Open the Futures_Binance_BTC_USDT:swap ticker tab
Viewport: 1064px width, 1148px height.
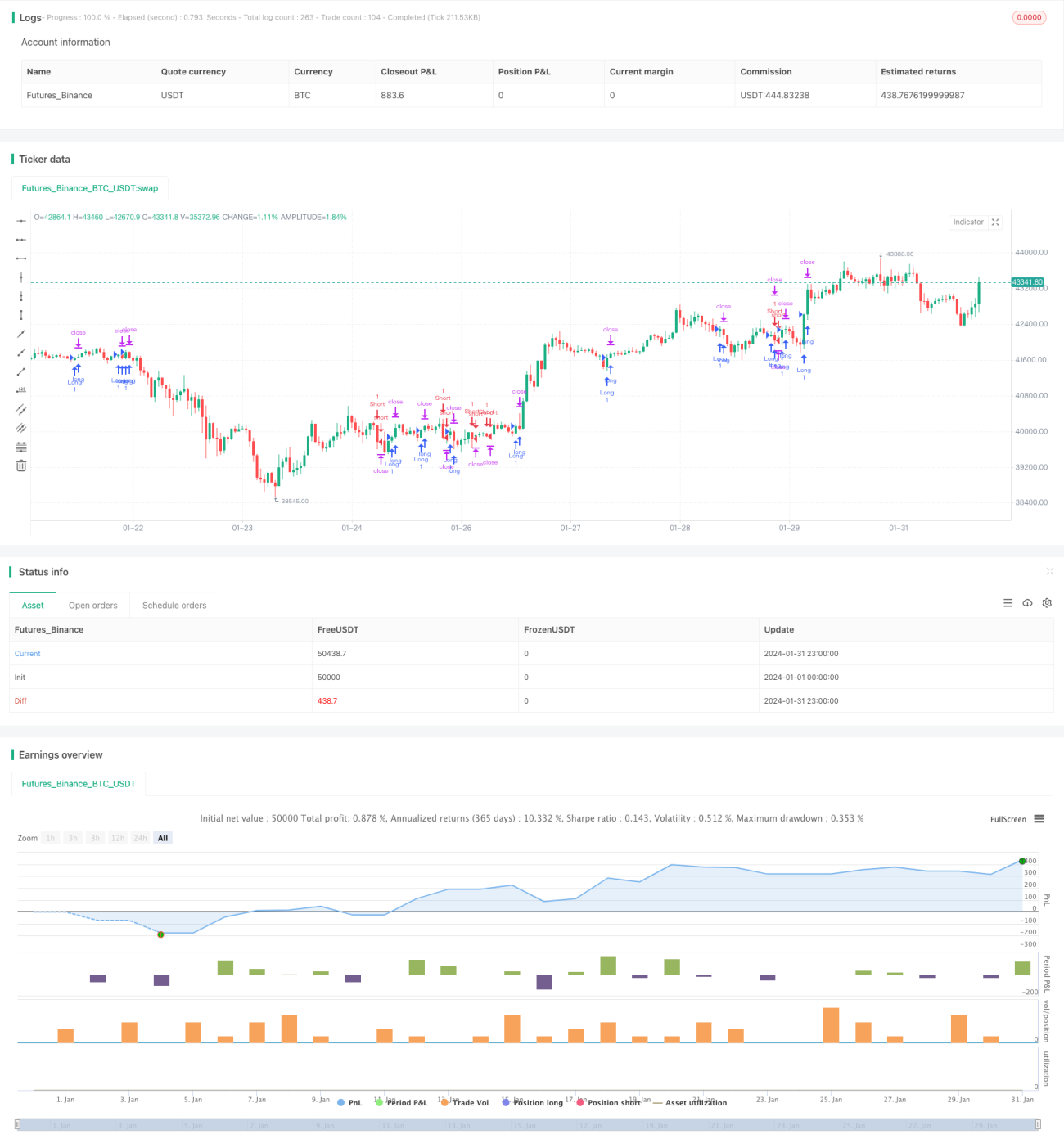(90, 188)
